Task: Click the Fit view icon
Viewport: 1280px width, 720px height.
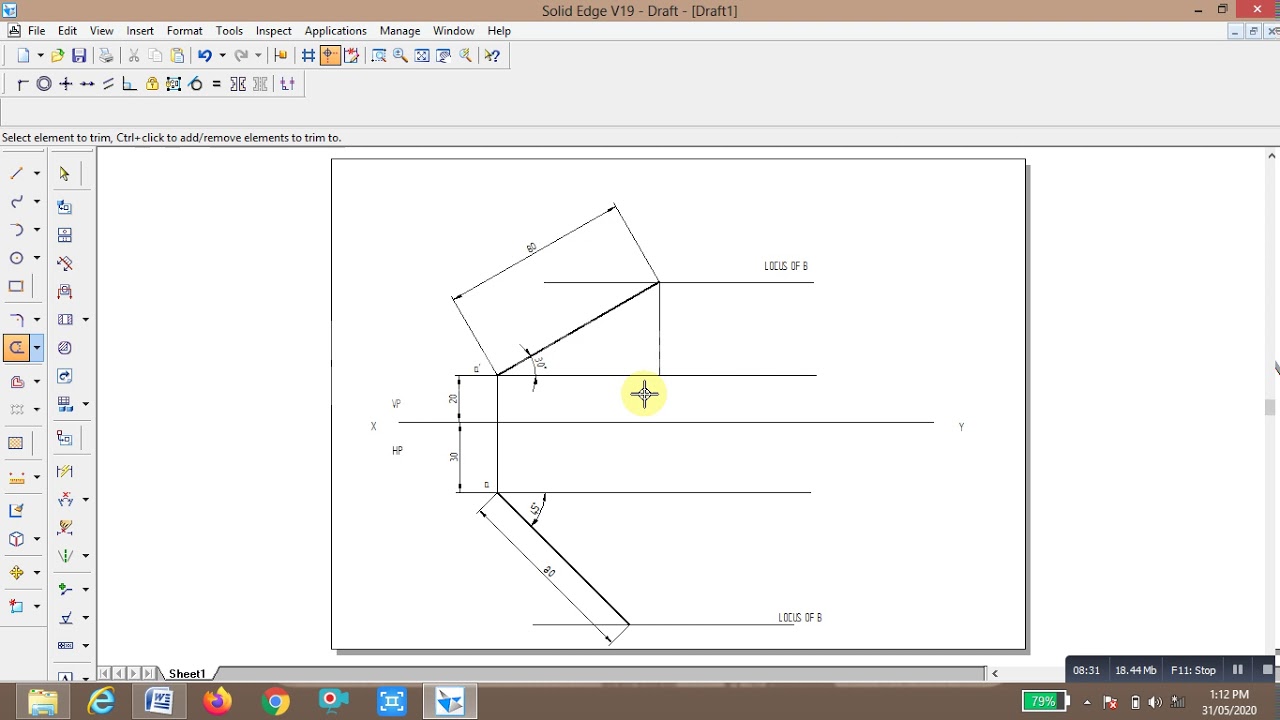Action: tap(422, 56)
